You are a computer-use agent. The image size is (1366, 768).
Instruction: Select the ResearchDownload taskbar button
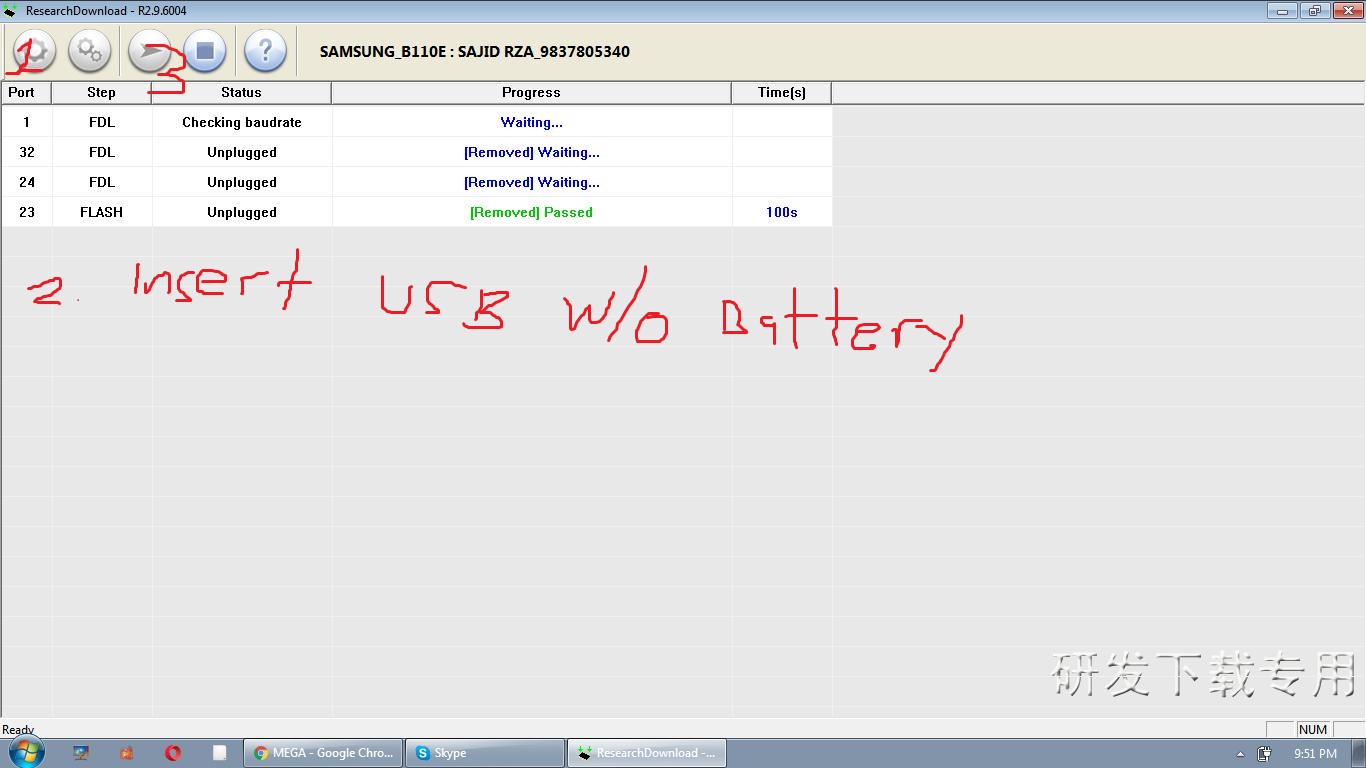647,753
